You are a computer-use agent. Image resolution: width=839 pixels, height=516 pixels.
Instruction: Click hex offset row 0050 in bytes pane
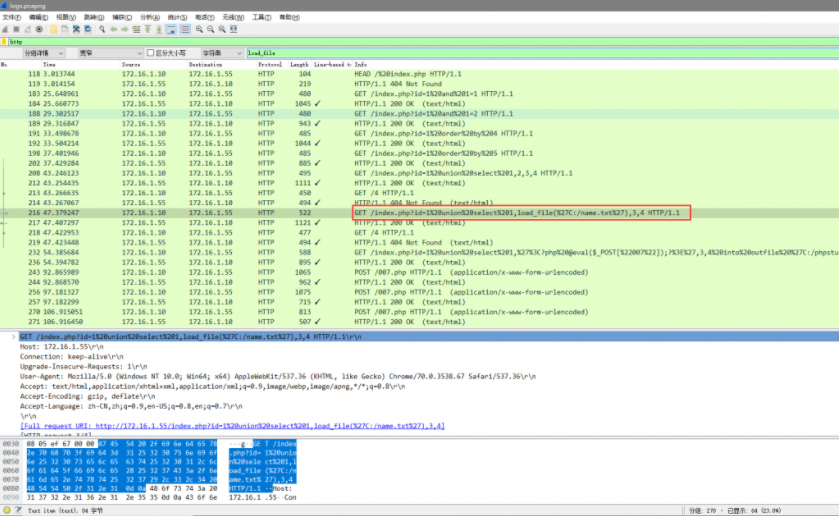11,461
